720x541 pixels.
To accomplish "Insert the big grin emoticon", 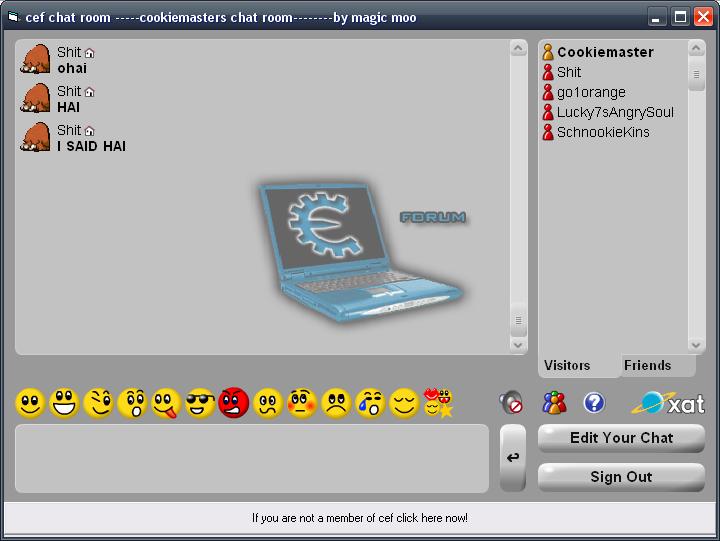I will [x=64, y=404].
